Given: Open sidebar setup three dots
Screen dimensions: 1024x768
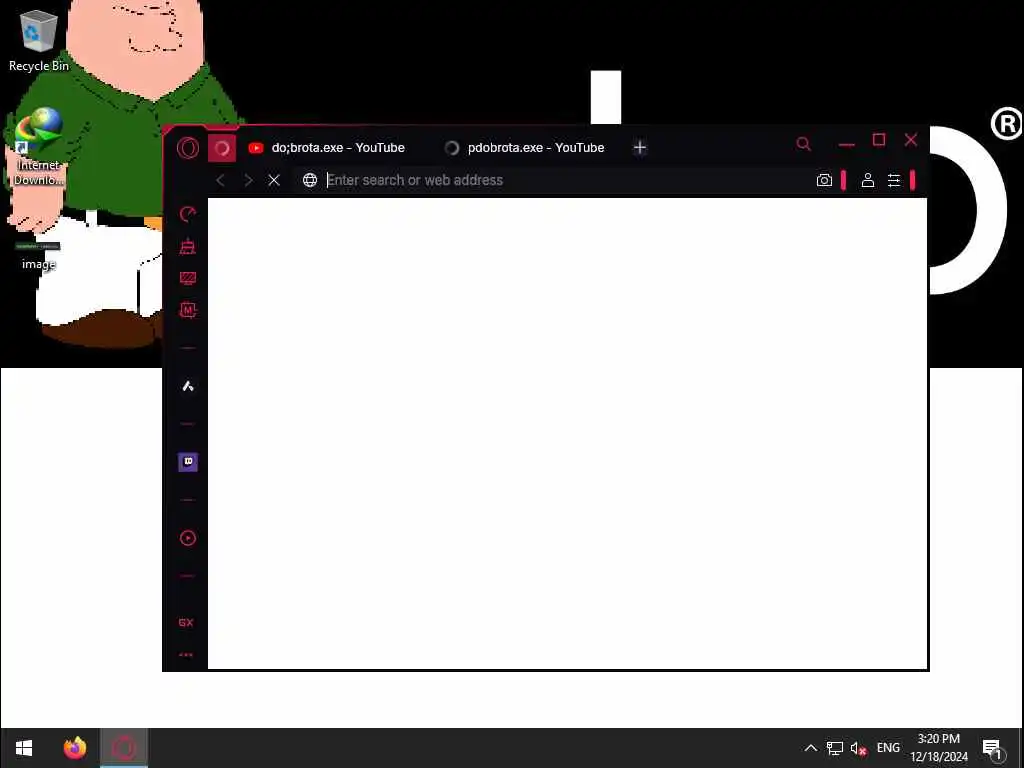Looking at the screenshot, I should pos(186,654).
